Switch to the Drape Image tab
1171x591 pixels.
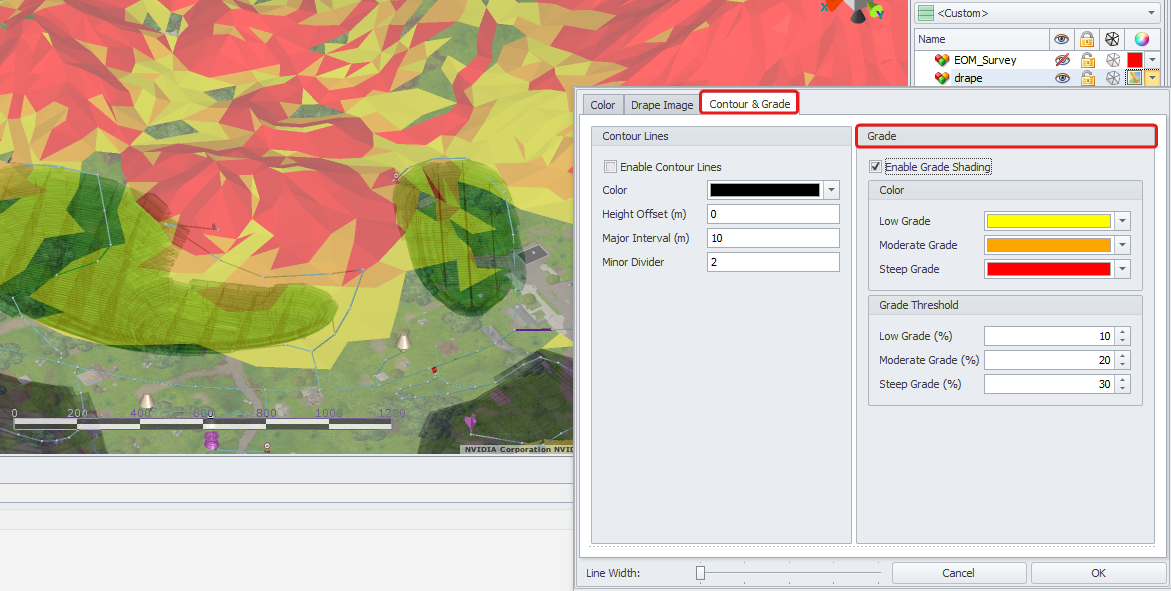661,105
